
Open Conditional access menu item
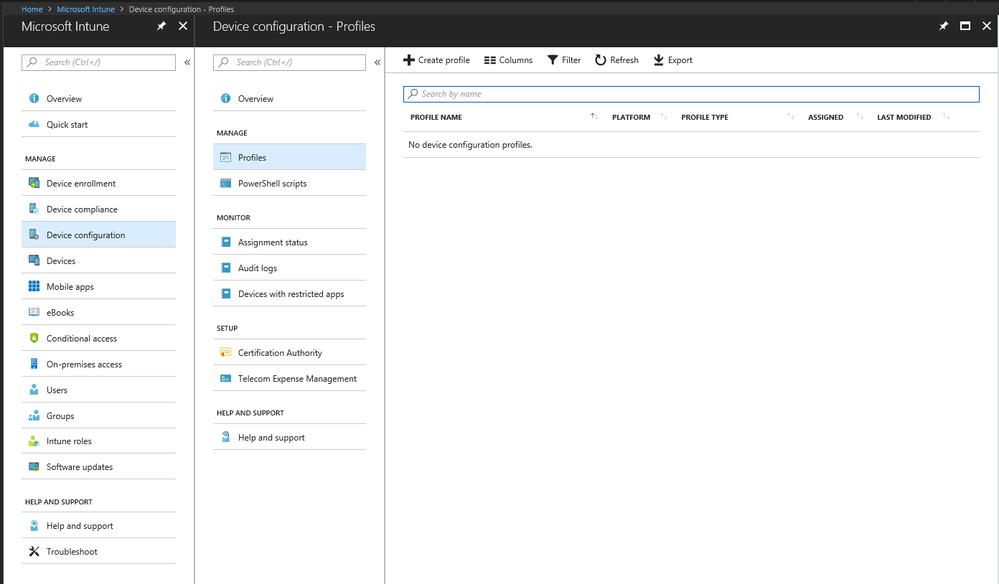82,338
